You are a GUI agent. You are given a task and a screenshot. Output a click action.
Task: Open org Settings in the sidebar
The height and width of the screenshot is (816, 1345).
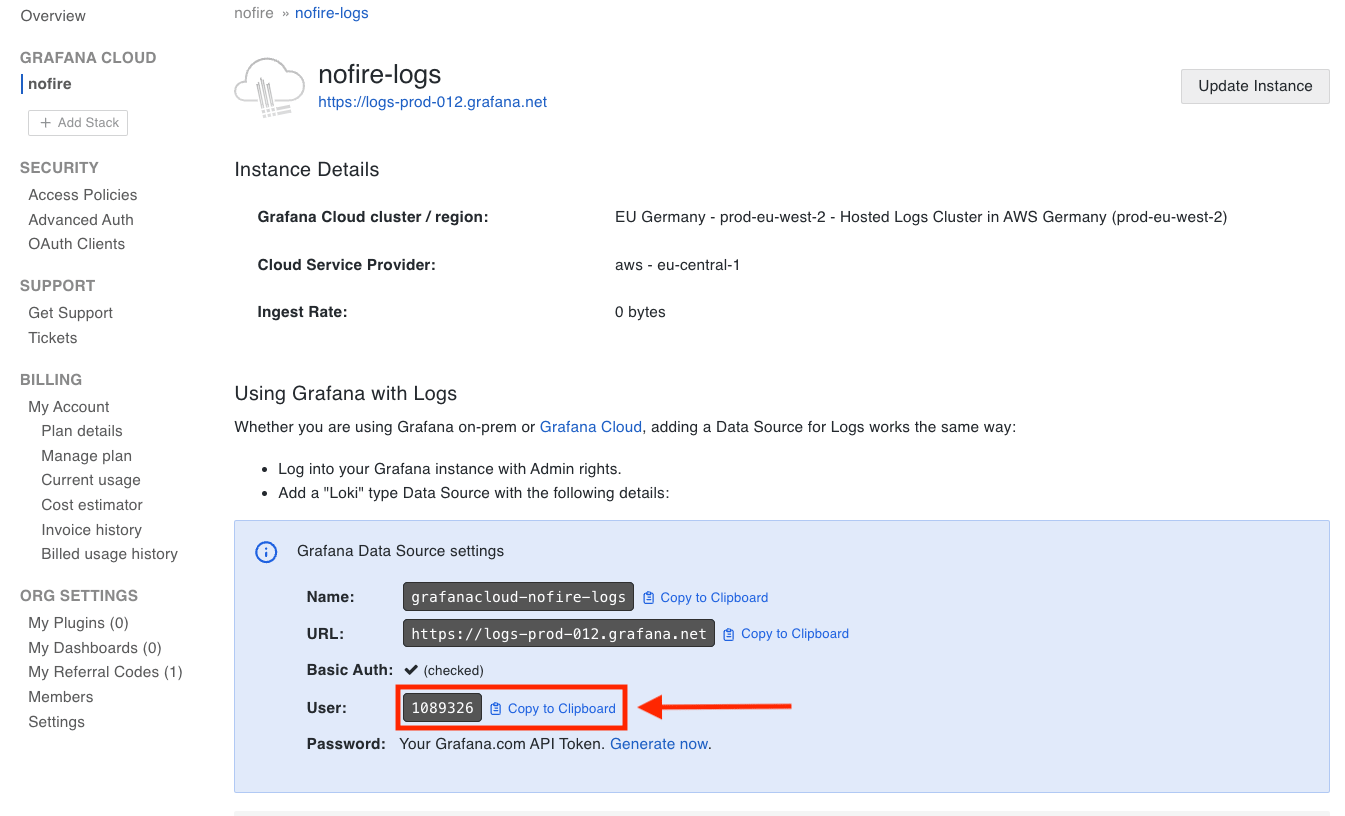click(57, 722)
